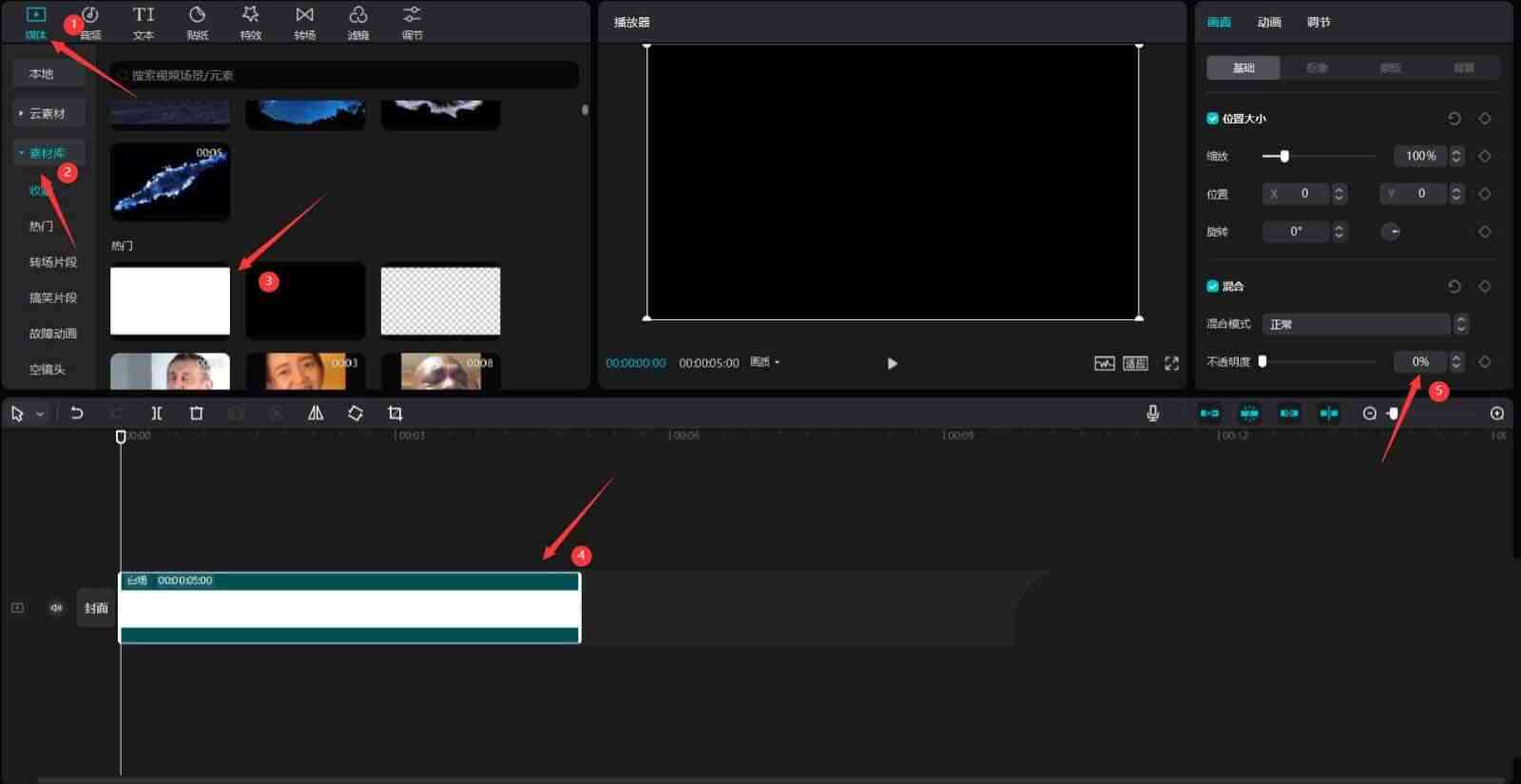Select the 搞笑片段 category

tap(53, 297)
